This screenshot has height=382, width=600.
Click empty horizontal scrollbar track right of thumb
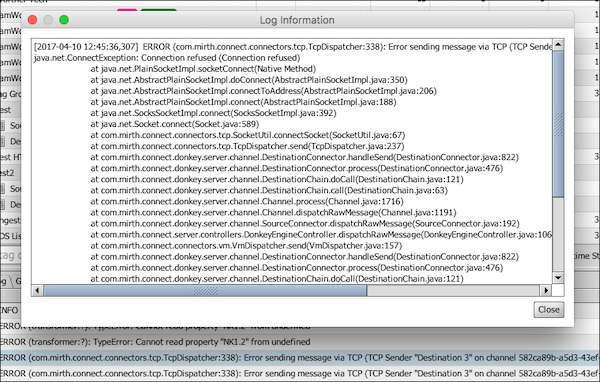pyautogui.click(x=453, y=291)
